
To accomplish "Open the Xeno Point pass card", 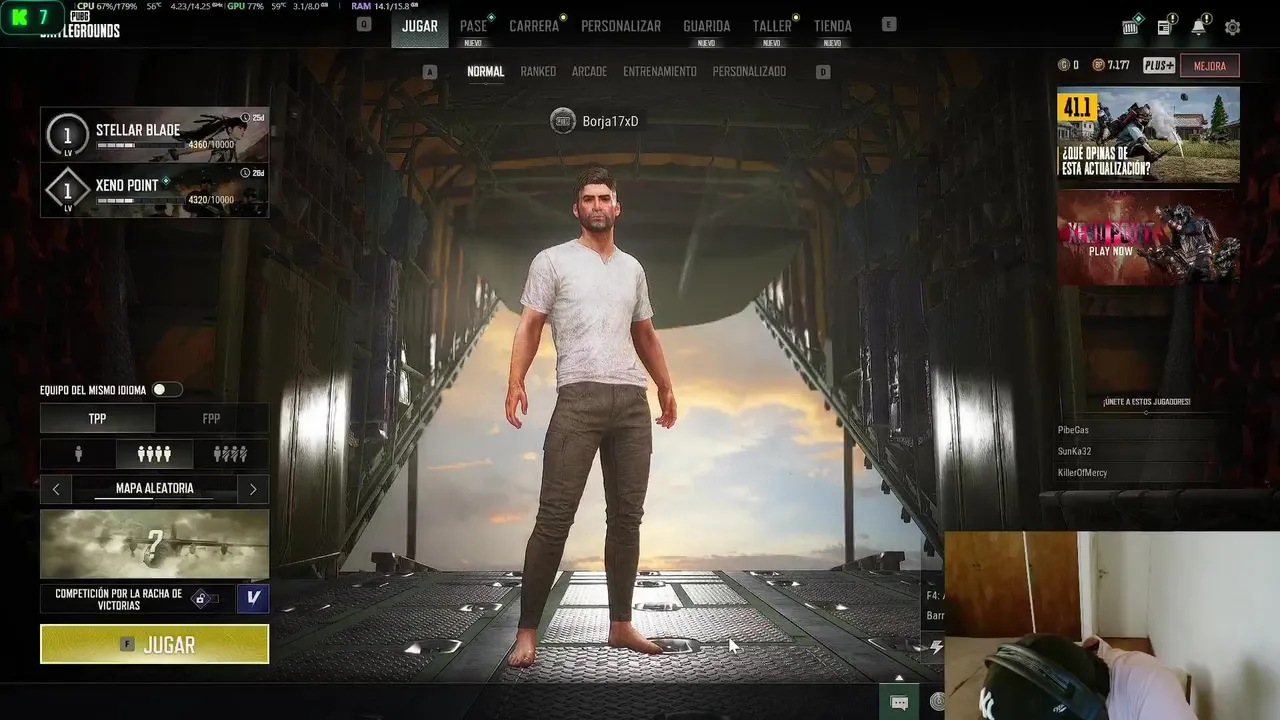I will [x=155, y=190].
